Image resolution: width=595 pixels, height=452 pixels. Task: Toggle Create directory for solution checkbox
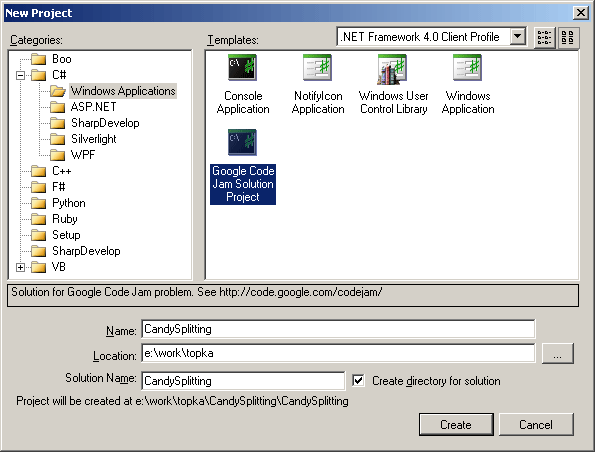pyautogui.click(x=358, y=380)
